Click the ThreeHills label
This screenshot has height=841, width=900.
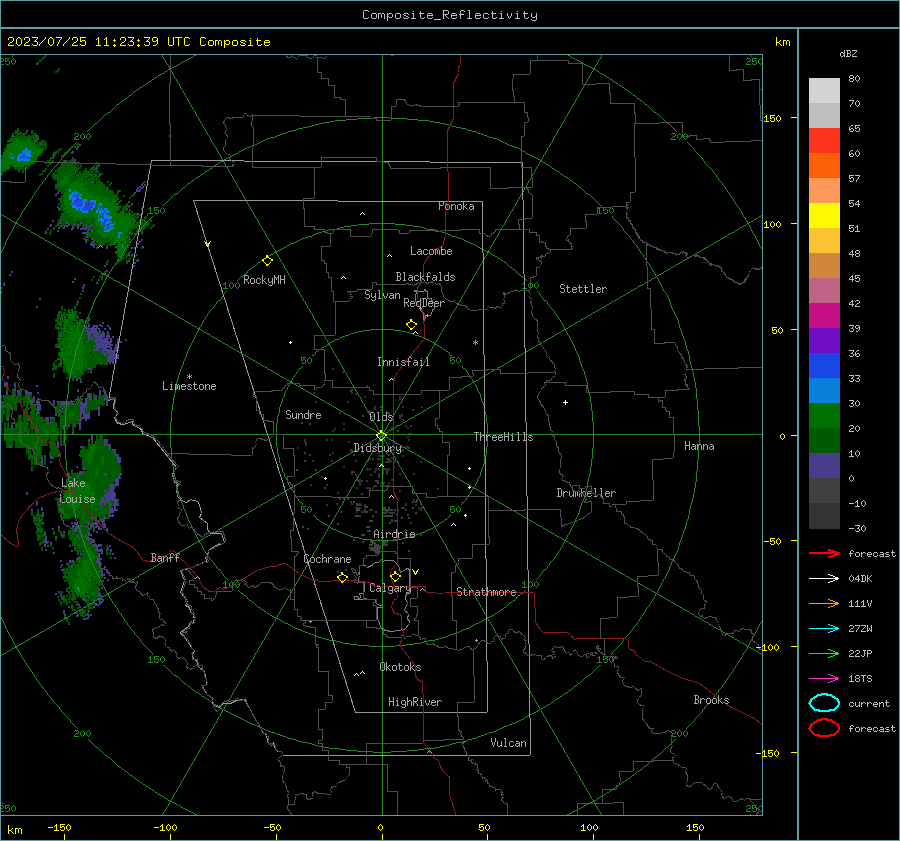tap(503, 437)
